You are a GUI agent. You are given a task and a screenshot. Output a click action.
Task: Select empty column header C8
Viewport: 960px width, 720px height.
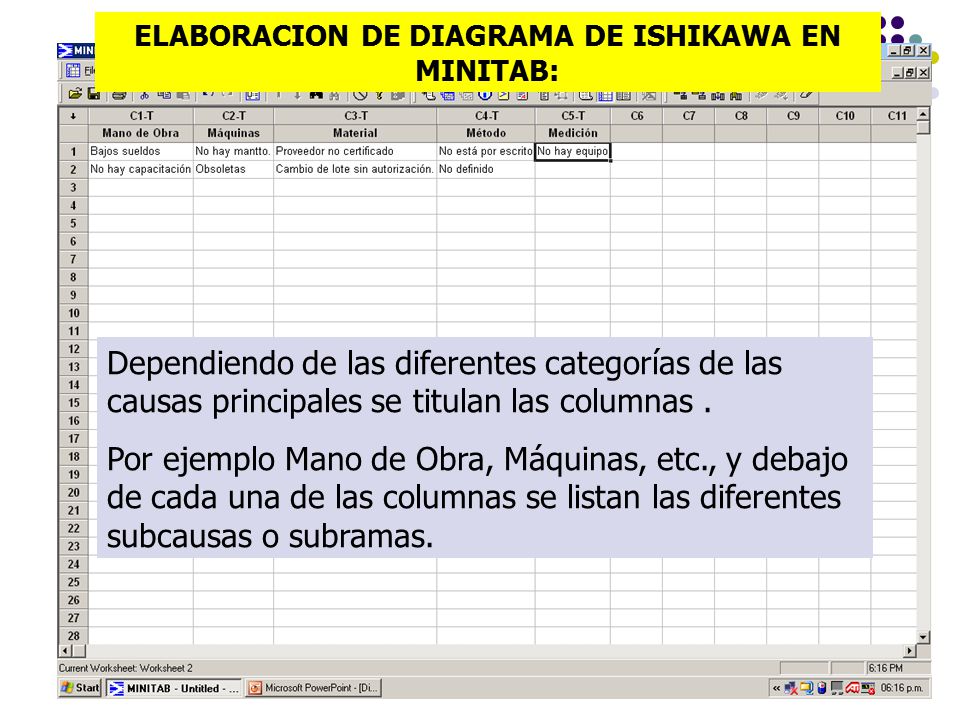[741, 116]
